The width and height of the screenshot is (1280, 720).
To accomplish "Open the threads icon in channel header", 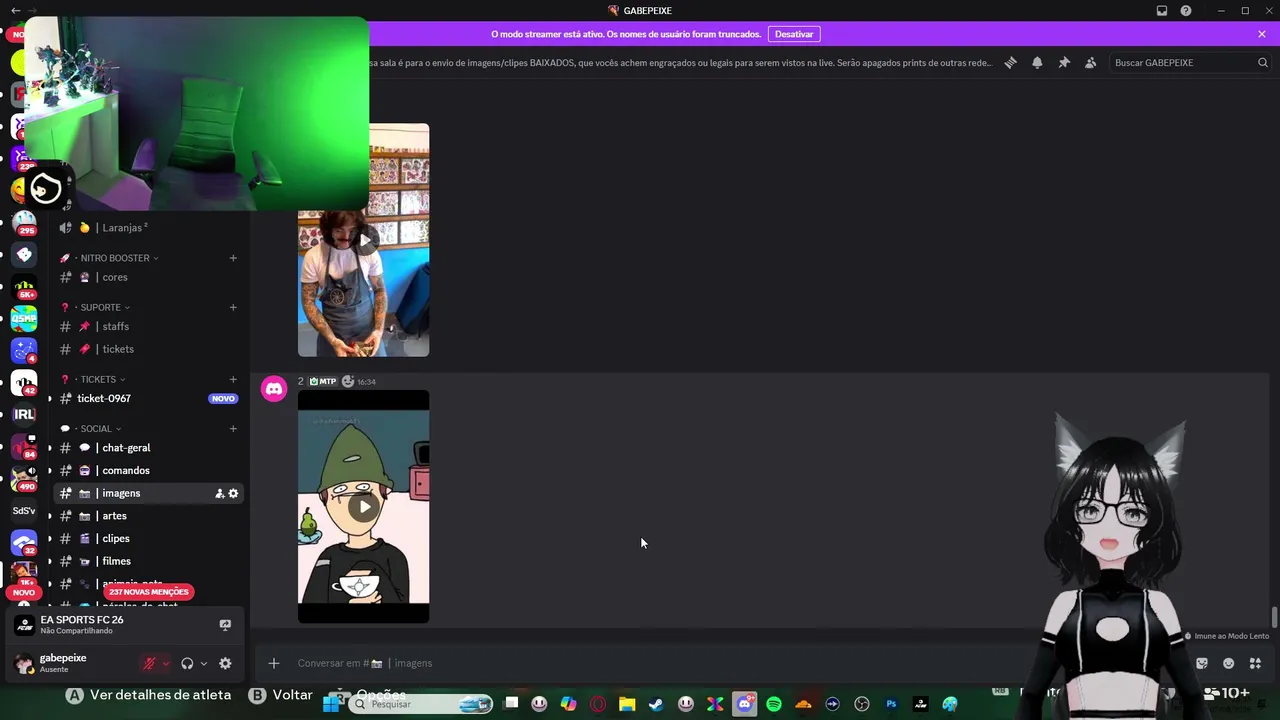I will point(1011,62).
